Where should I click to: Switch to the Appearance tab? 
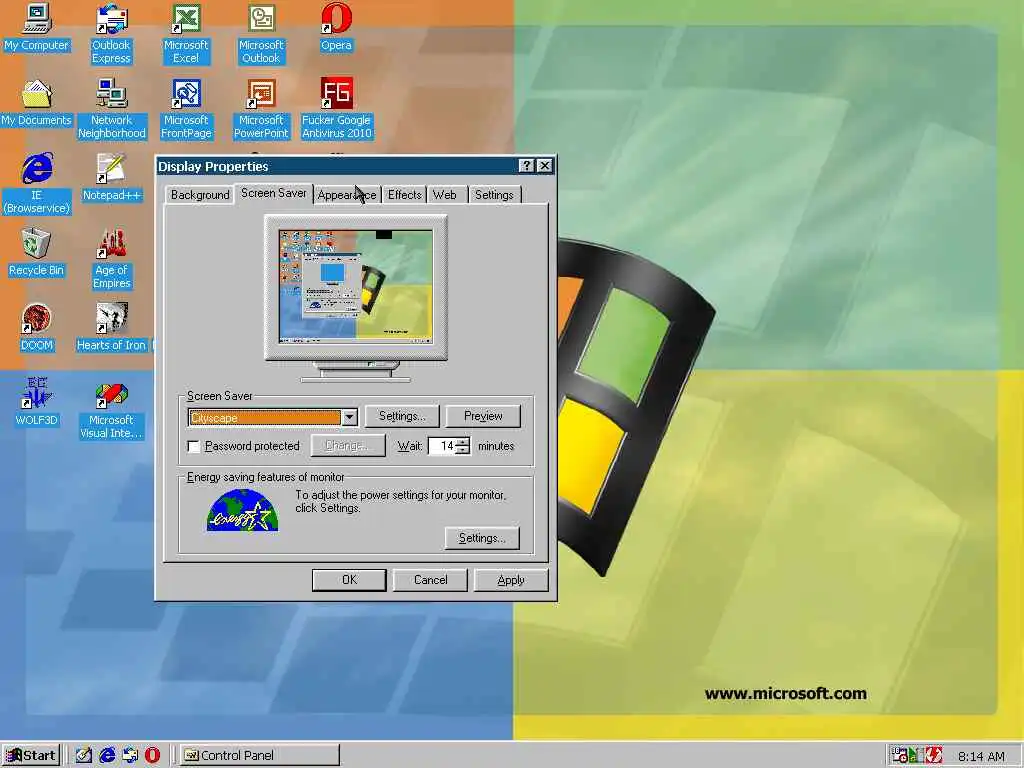(x=347, y=195)
